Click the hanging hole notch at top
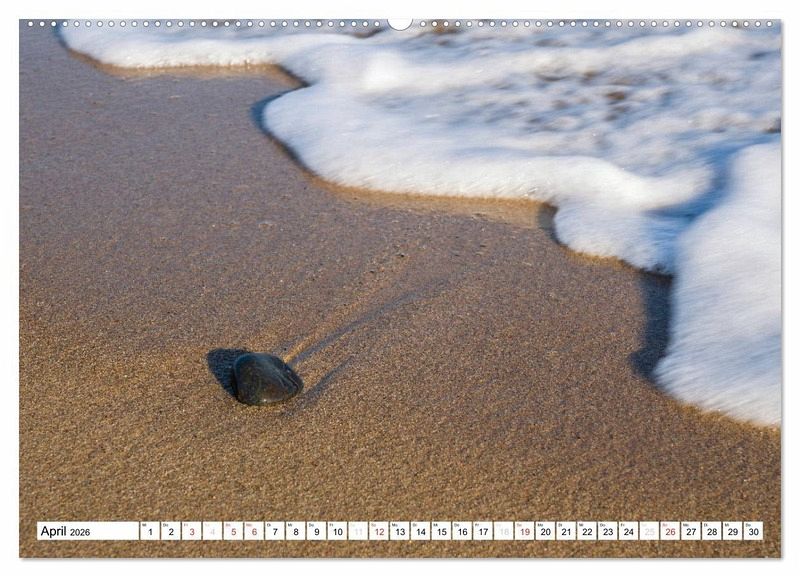The width and height of the screenshot is (800, 577). 400,22
